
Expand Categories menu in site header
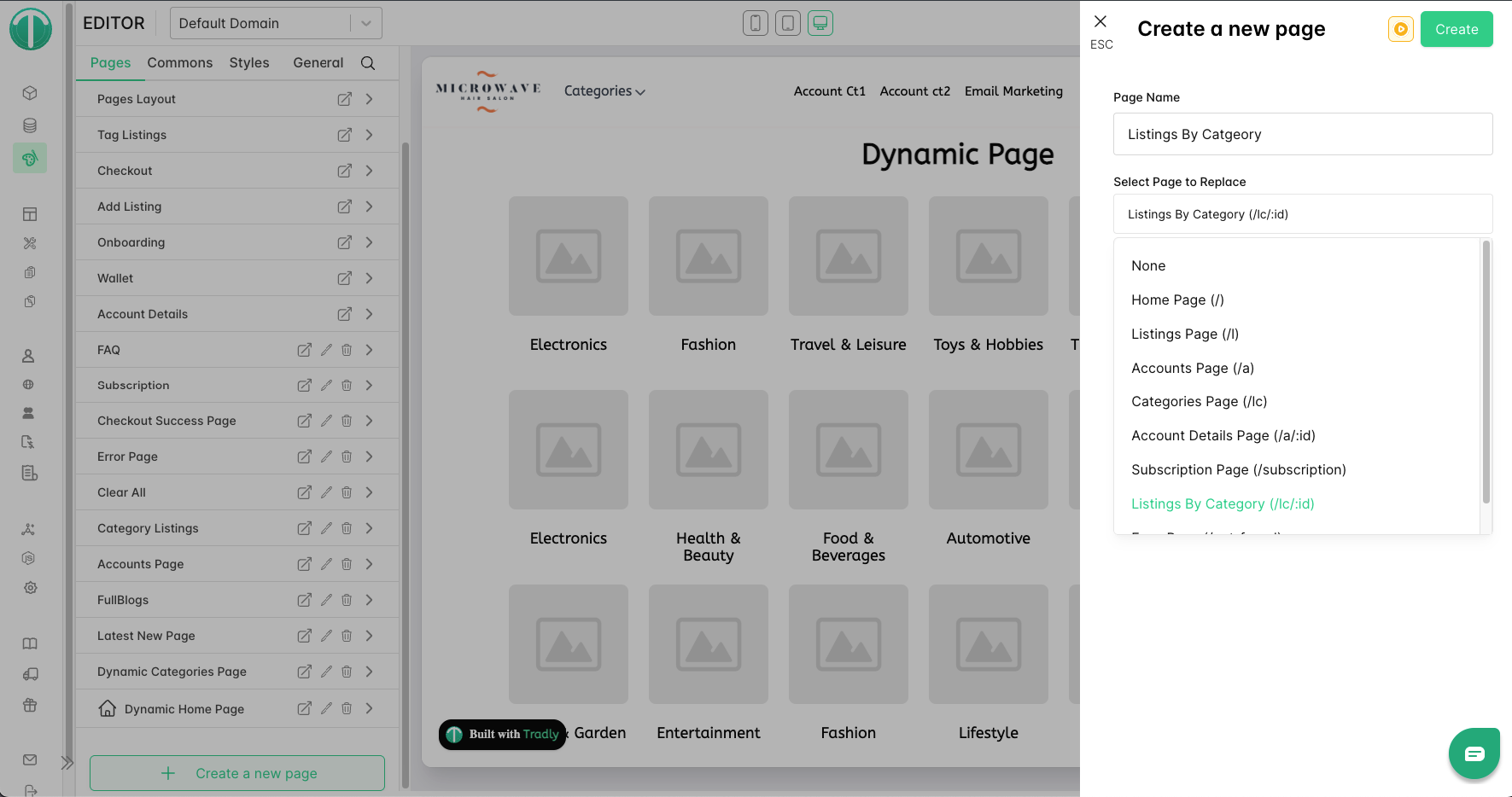(604, 91)
